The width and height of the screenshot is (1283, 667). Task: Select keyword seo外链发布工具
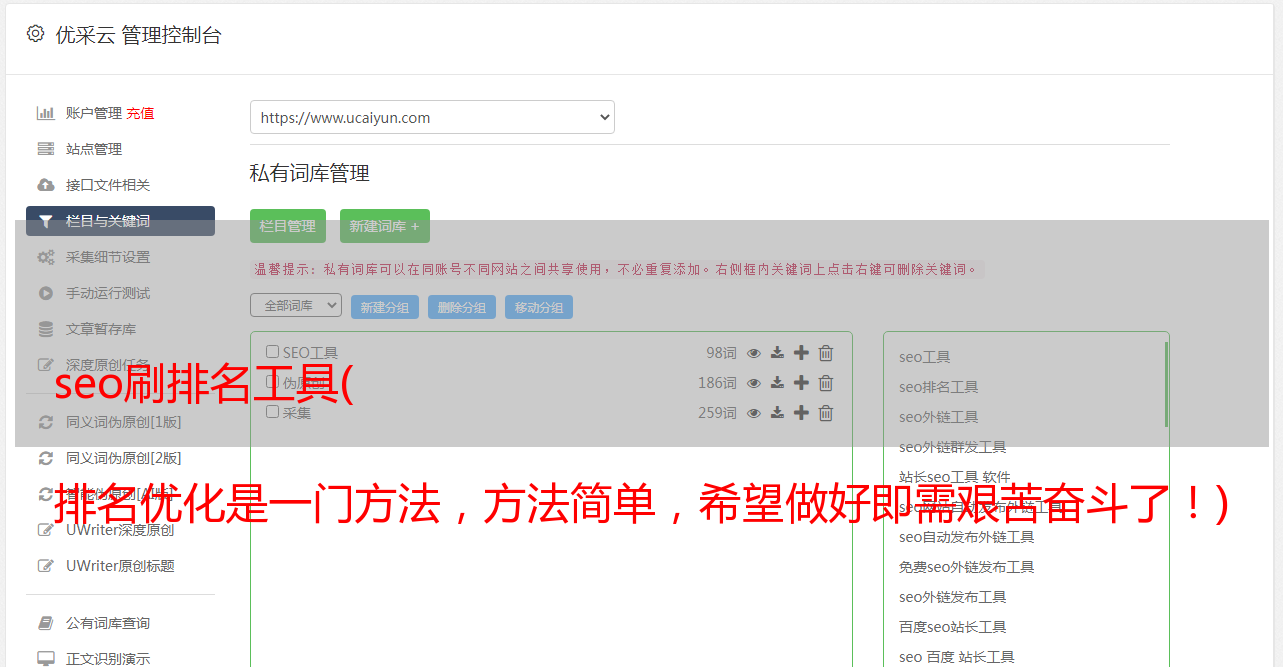tap(953, 597)
